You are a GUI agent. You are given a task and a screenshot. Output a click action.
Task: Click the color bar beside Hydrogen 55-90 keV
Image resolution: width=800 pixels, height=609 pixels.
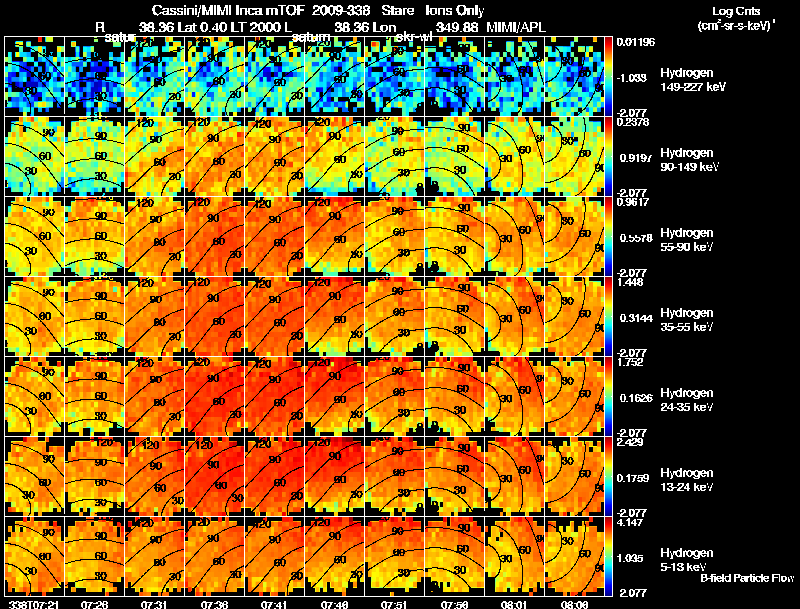click(608, 237)
